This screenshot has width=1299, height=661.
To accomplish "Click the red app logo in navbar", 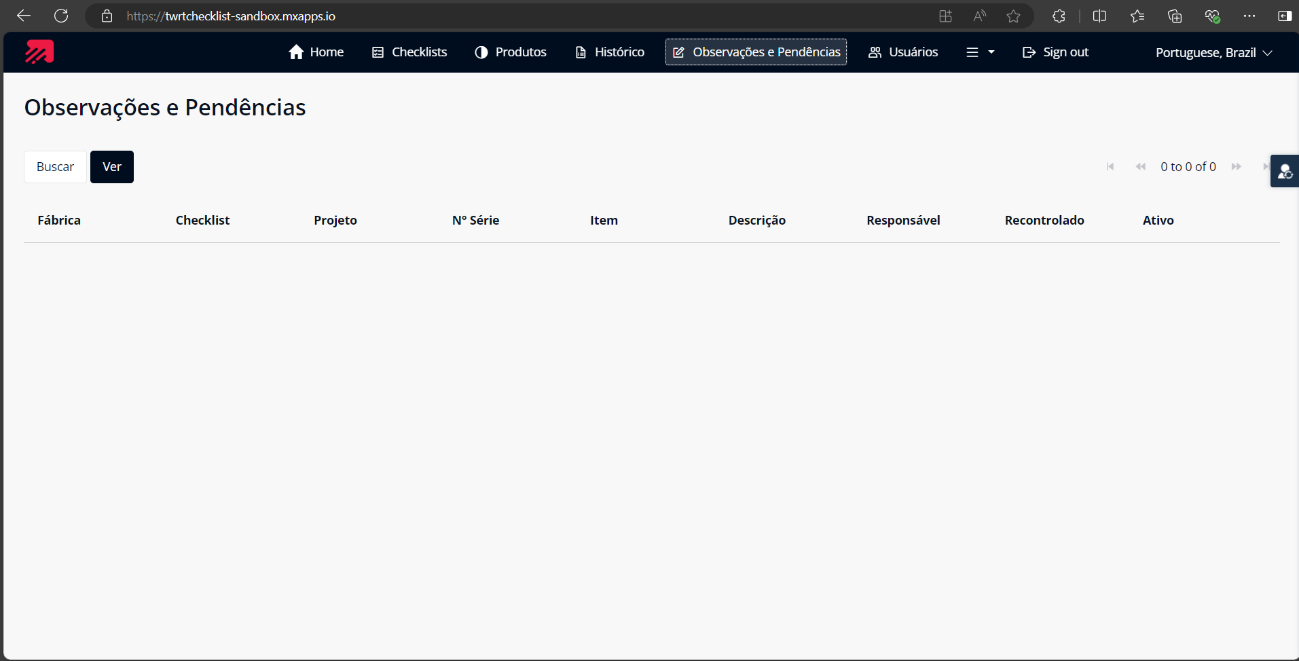I will [40, 52].
